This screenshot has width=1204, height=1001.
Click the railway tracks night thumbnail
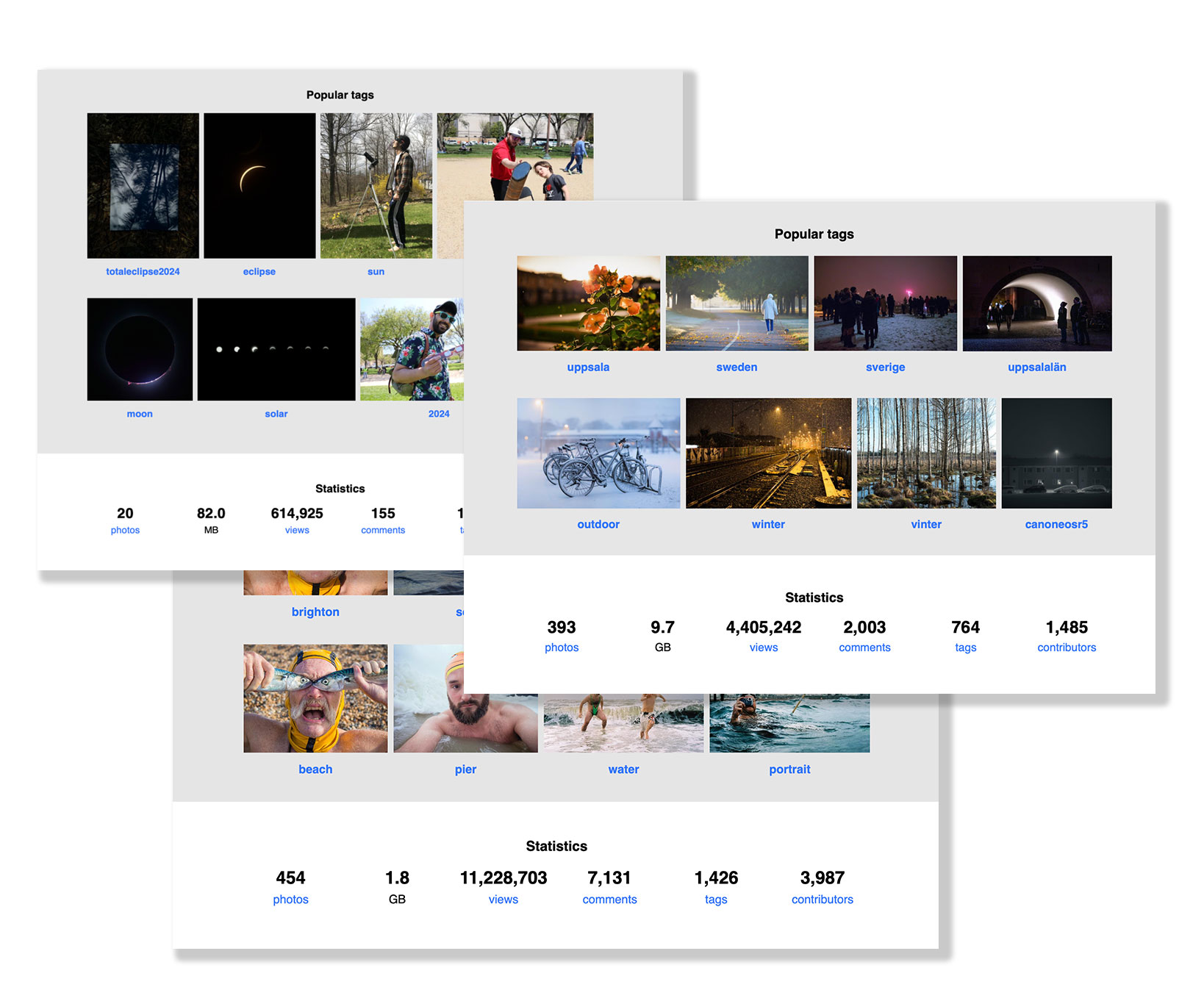tap(768, 453)
